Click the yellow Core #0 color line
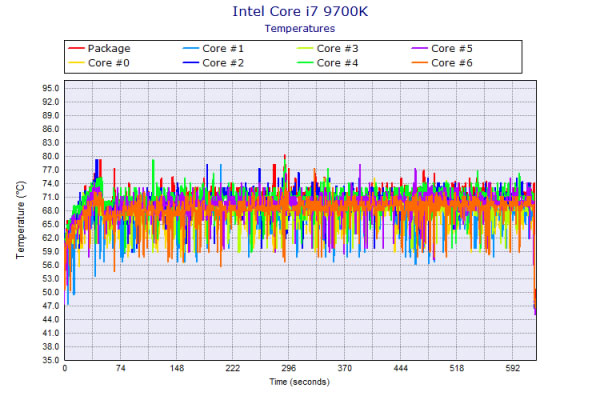 pyautogui.click(x=76, y=62)
